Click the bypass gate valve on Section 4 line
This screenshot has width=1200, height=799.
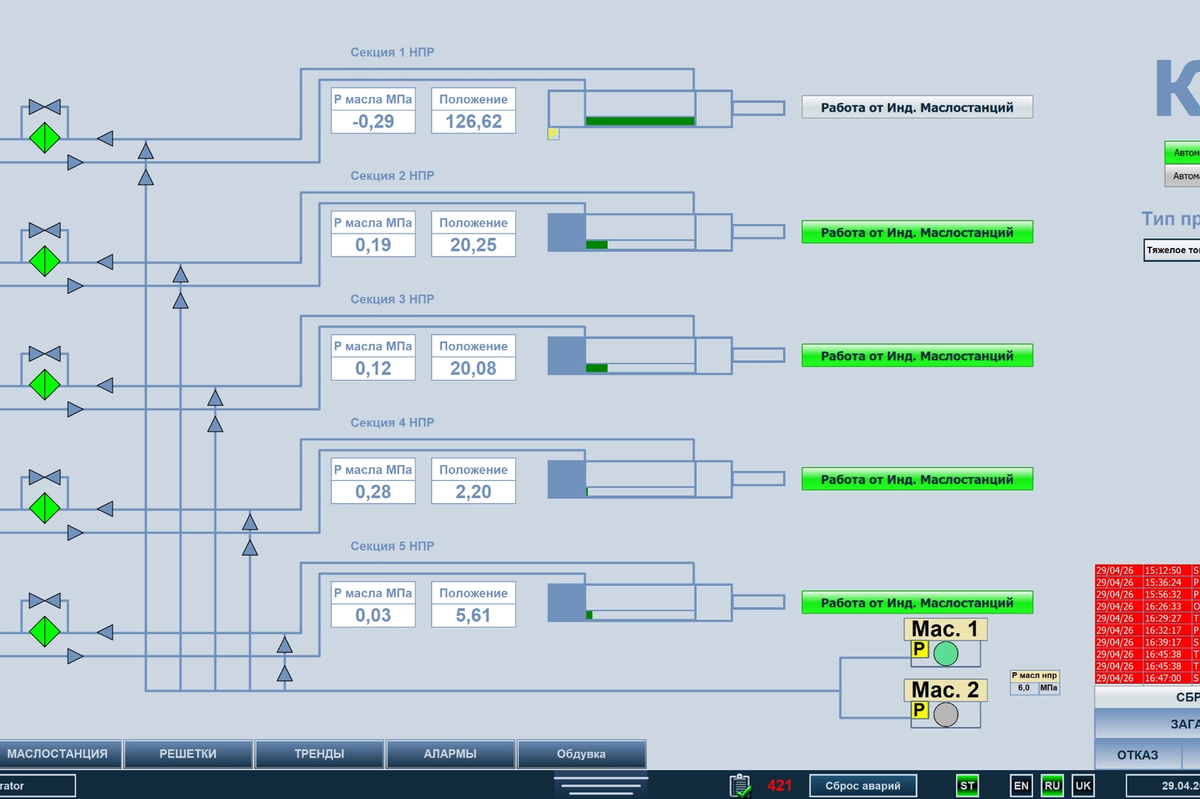(44, 478)
